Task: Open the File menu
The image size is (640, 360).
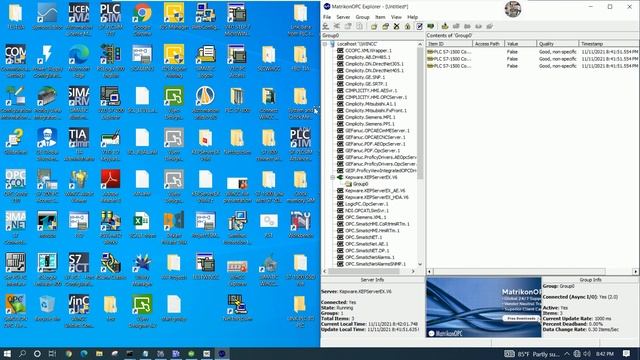Action: tap(327, 17)
